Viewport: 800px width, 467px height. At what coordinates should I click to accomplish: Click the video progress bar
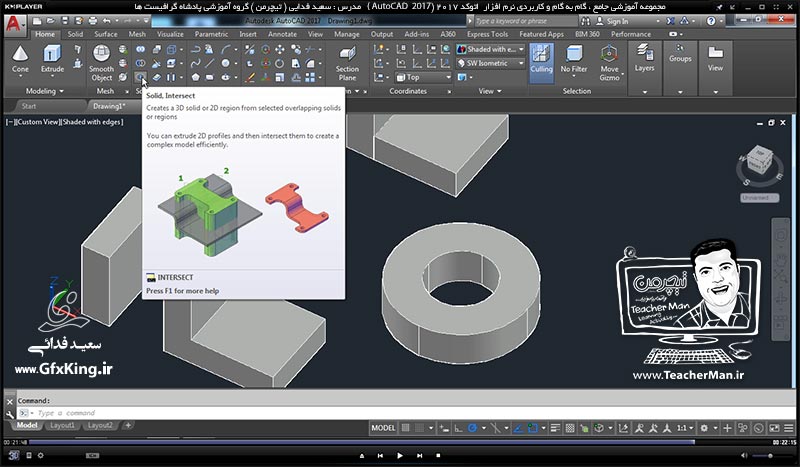(x=400, y=442)
